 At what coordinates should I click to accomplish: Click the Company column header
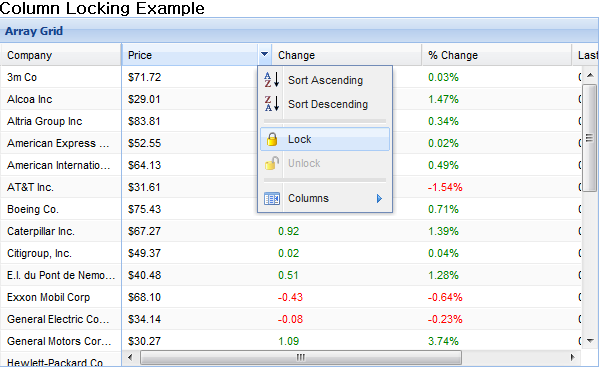point(61,55)
